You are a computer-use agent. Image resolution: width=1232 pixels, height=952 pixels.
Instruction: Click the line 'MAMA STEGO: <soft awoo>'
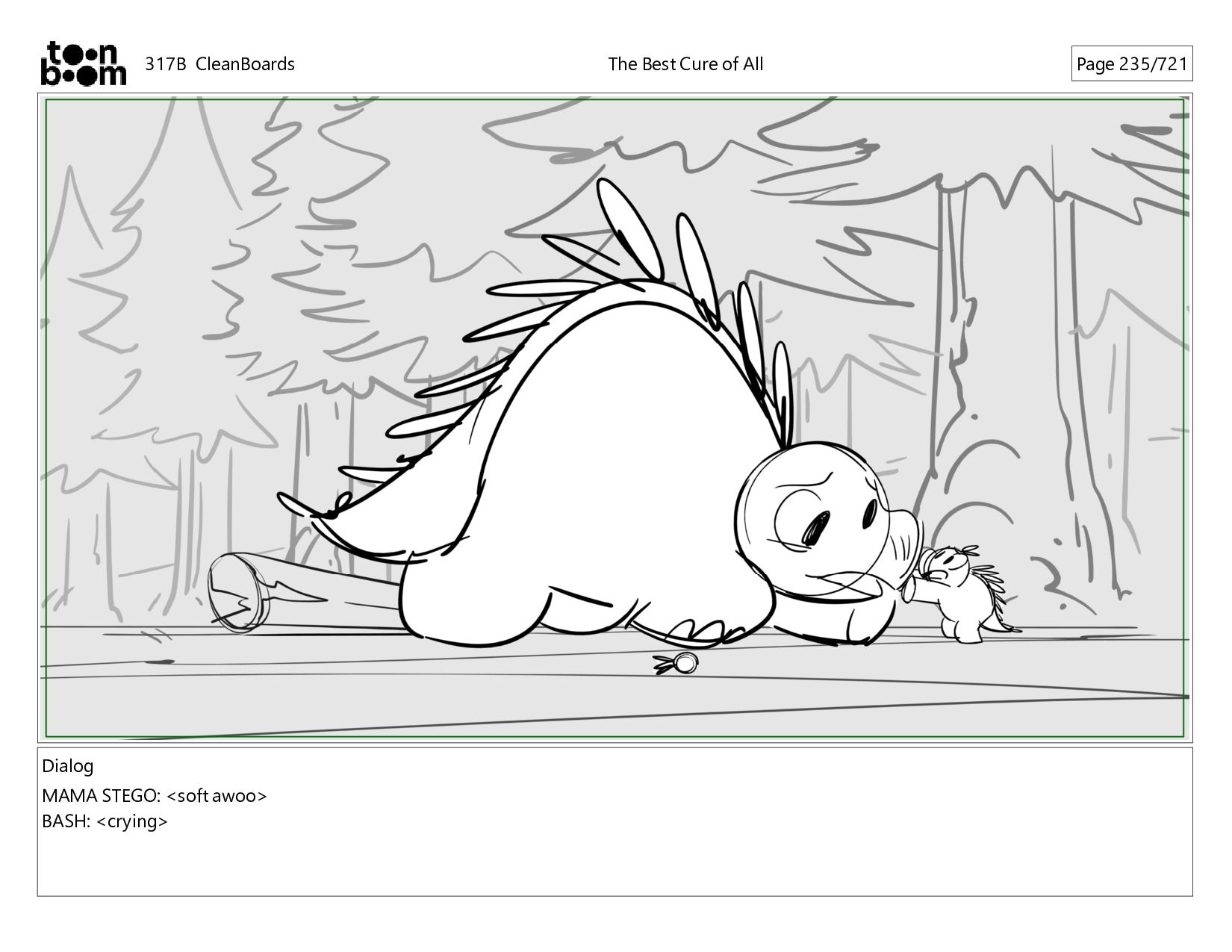click(154, 796)
